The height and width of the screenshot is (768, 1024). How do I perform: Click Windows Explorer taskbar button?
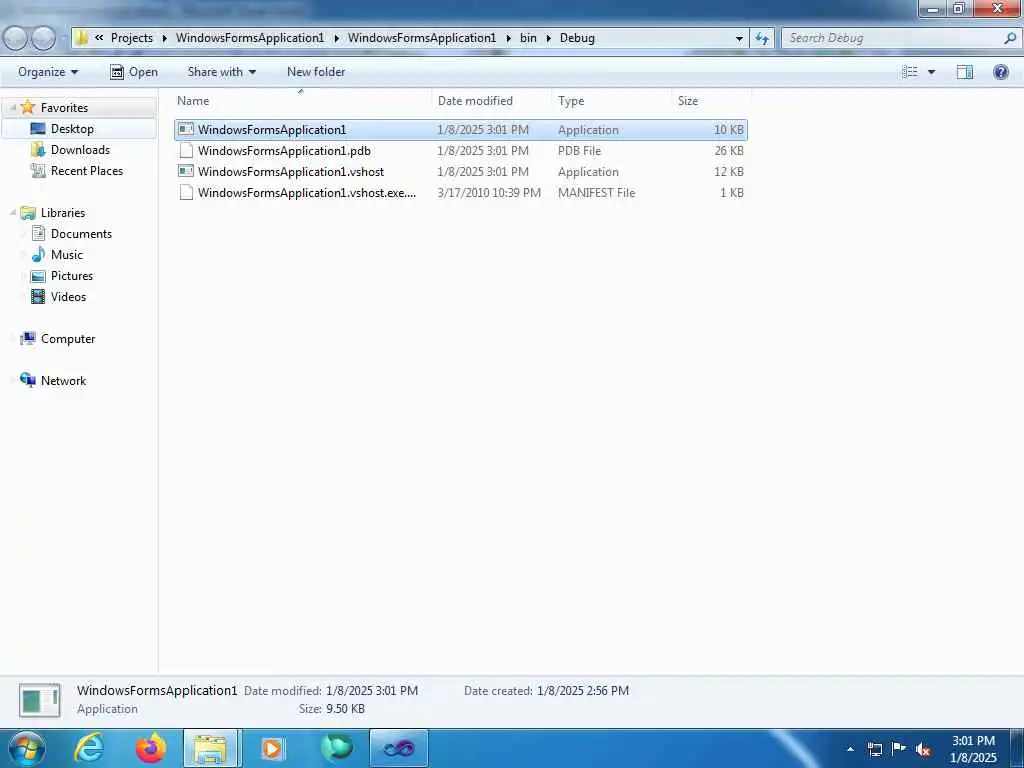pos(212,748)
